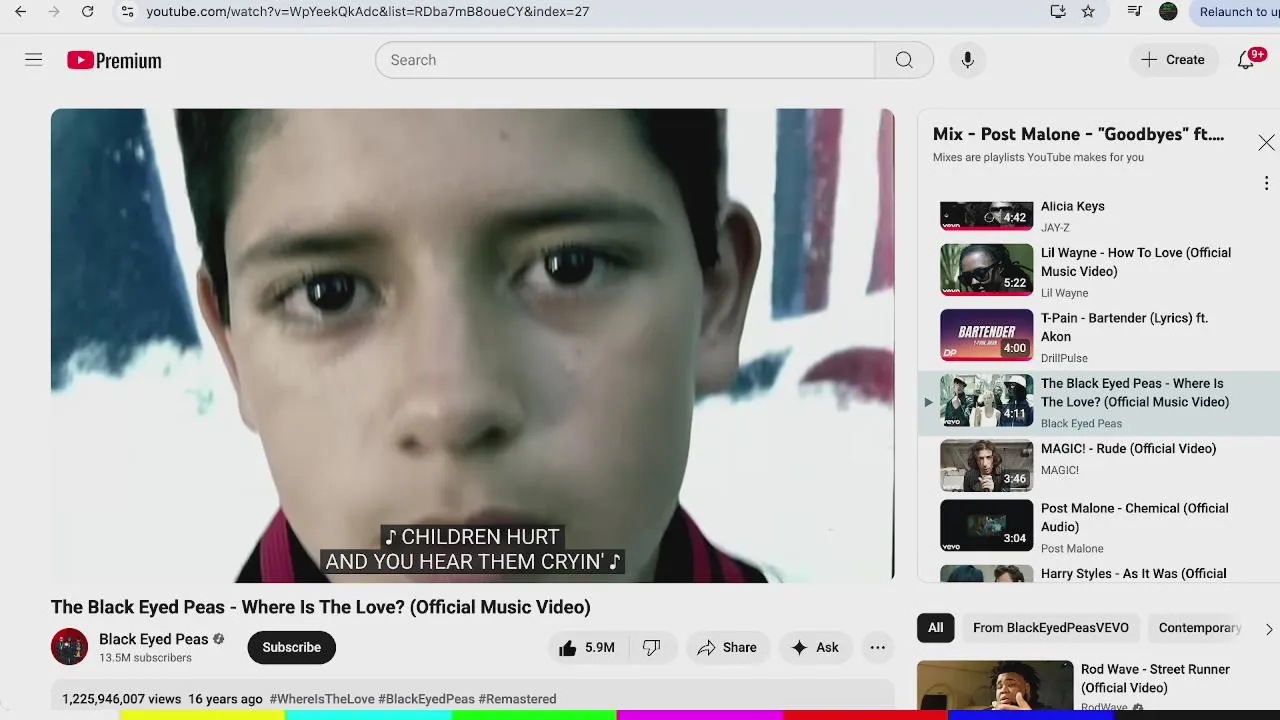Open the media control icon in browser toolbar

(x=1134, y=12)
